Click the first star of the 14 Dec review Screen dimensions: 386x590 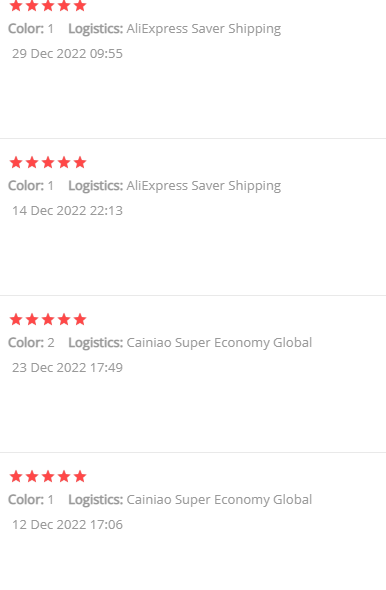click(x=16, y=163)
